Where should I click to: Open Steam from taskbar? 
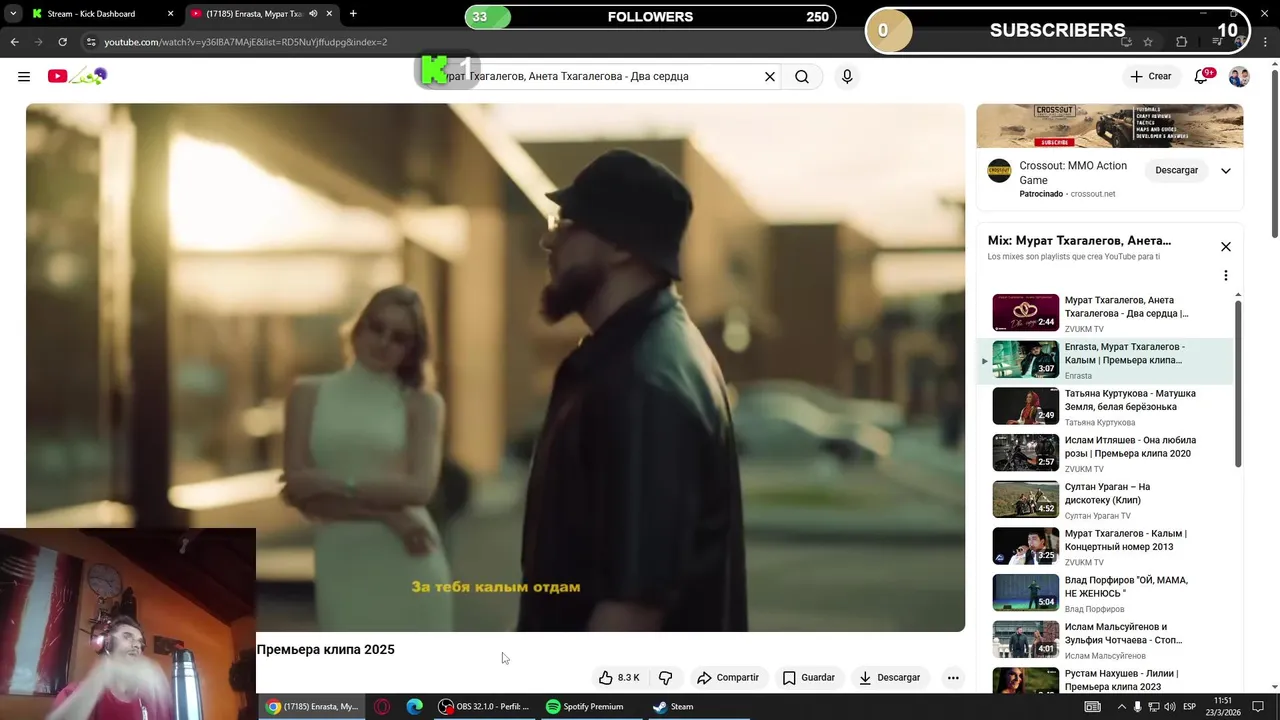(673, 706)
